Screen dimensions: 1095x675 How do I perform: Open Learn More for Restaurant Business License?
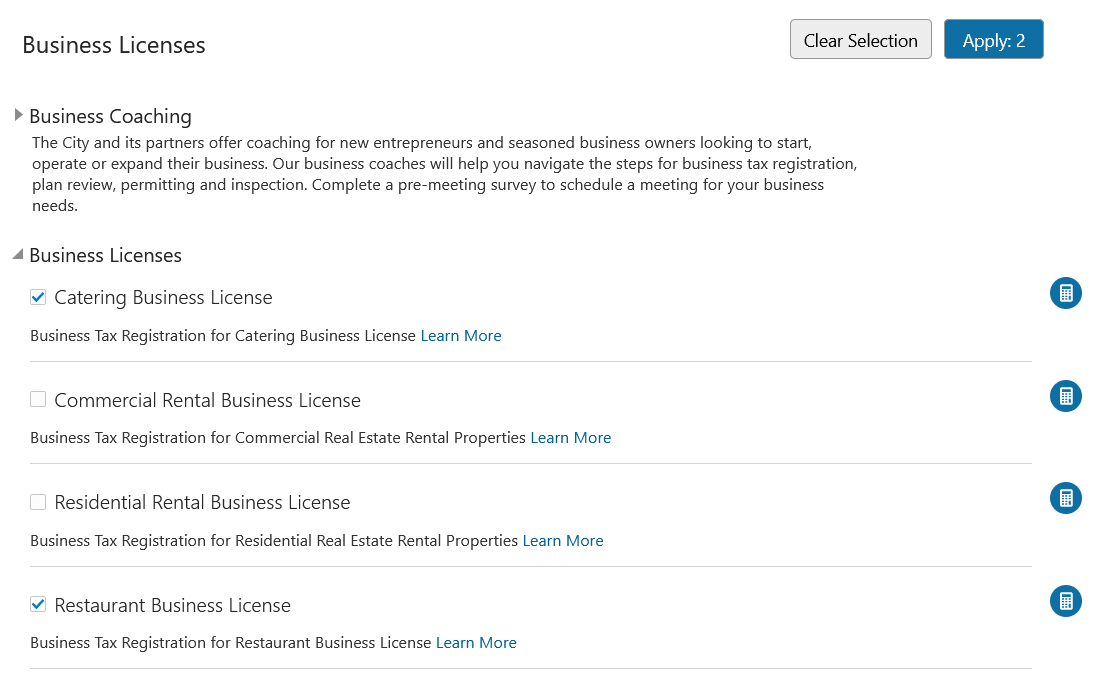[x=476, y=642]
